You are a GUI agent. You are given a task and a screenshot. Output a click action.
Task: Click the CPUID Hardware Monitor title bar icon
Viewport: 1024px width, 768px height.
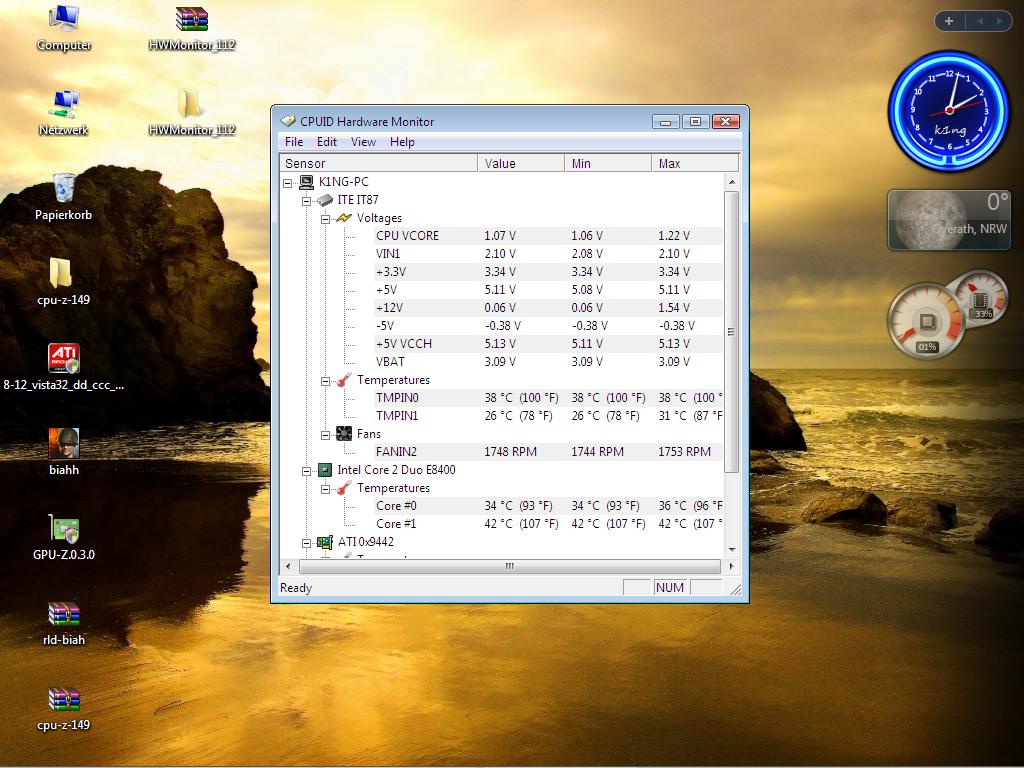288,121
